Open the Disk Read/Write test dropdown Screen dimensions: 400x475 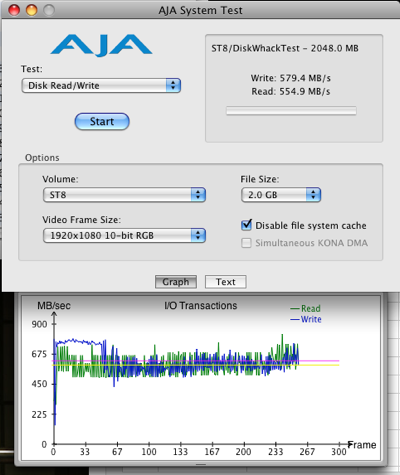101,85
